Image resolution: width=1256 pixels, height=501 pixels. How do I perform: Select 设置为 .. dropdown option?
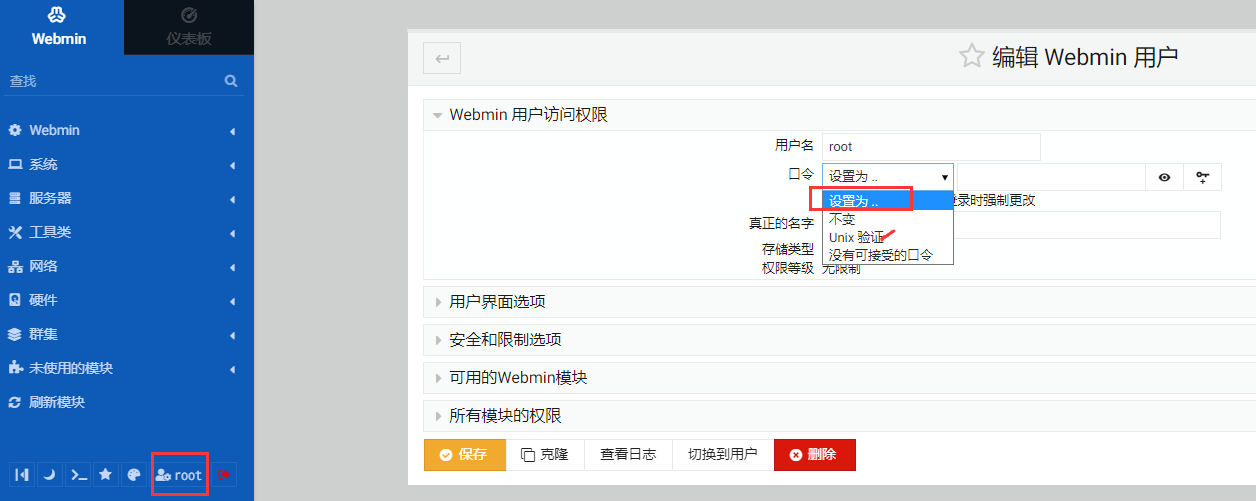(x=888, y=202)
